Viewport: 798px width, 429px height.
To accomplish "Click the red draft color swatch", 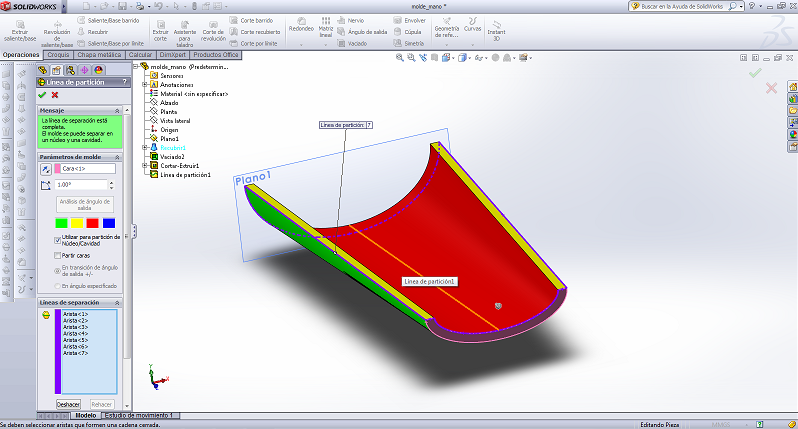I will [x=93, y=223].
